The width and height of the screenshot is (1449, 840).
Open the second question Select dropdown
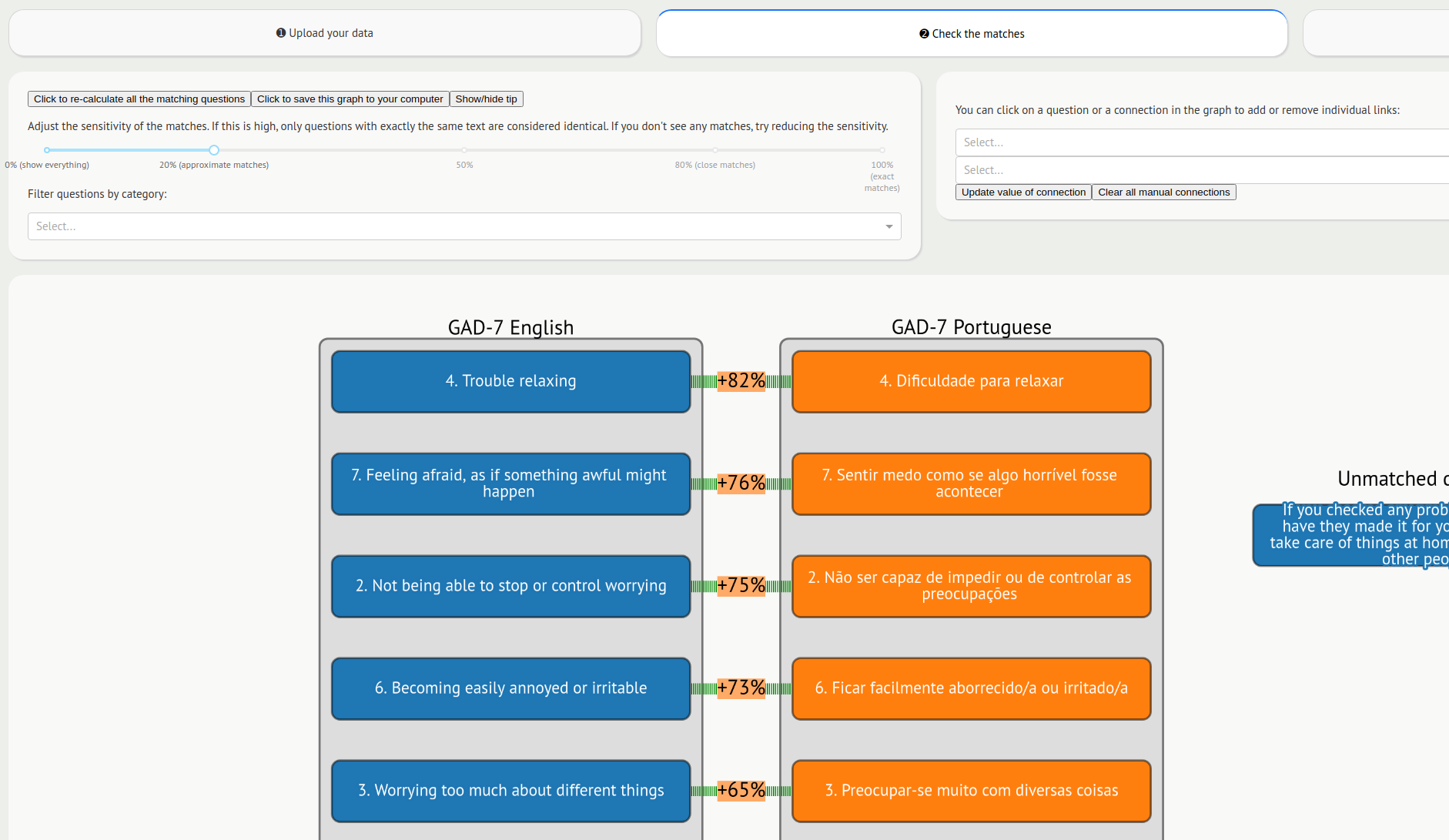1202,170
